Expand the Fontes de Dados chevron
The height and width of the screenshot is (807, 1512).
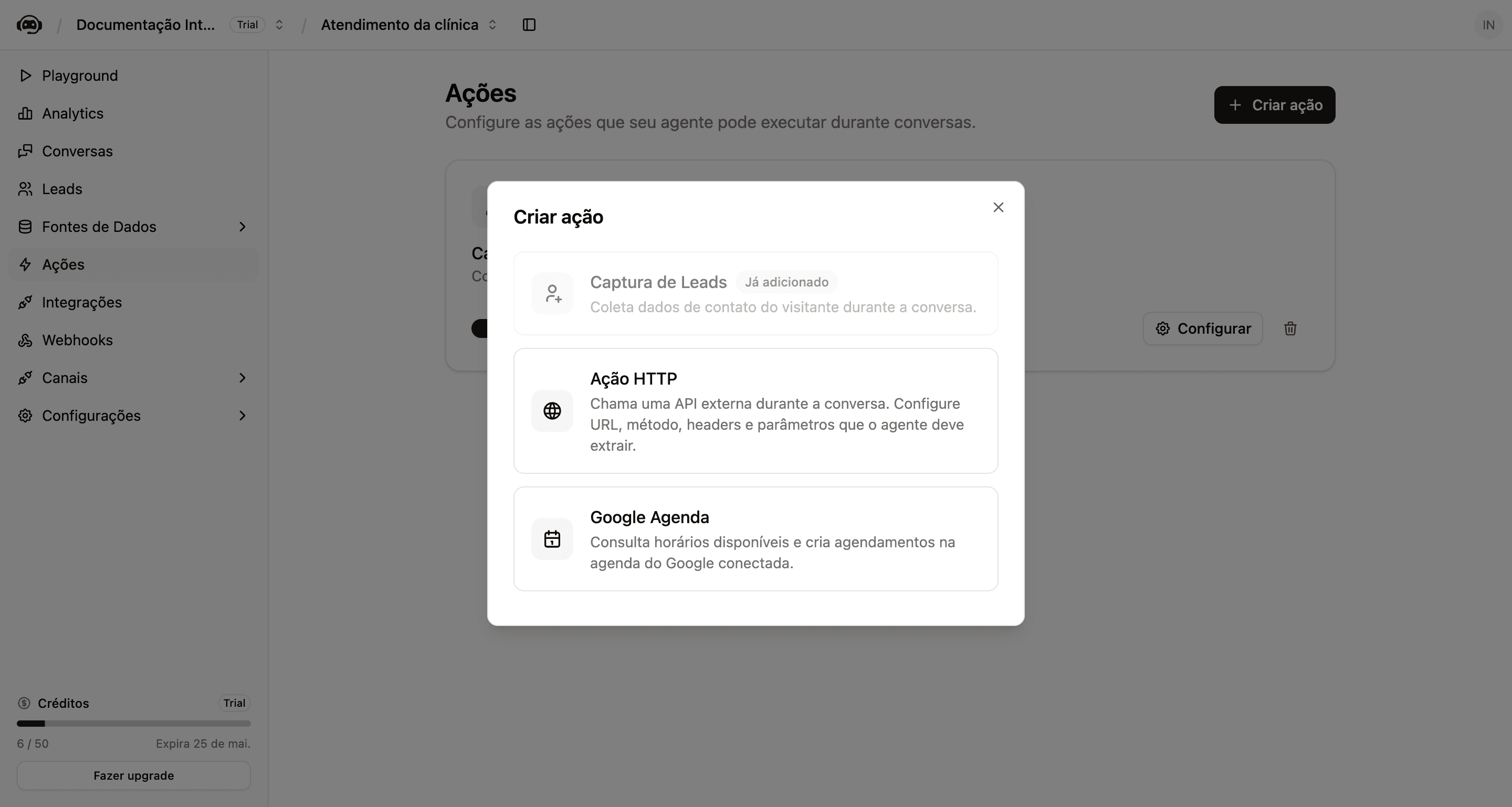click(x=243, y=227)
